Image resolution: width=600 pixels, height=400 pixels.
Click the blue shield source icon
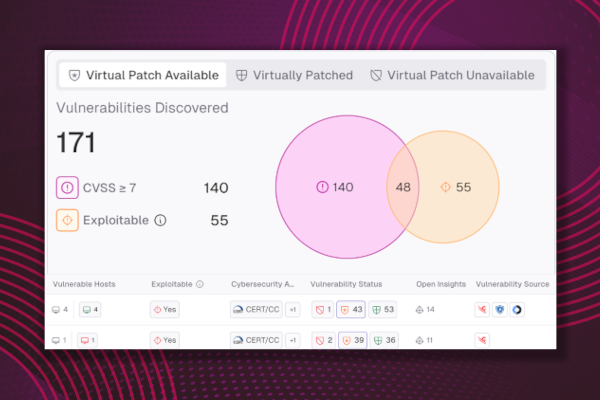500,309
